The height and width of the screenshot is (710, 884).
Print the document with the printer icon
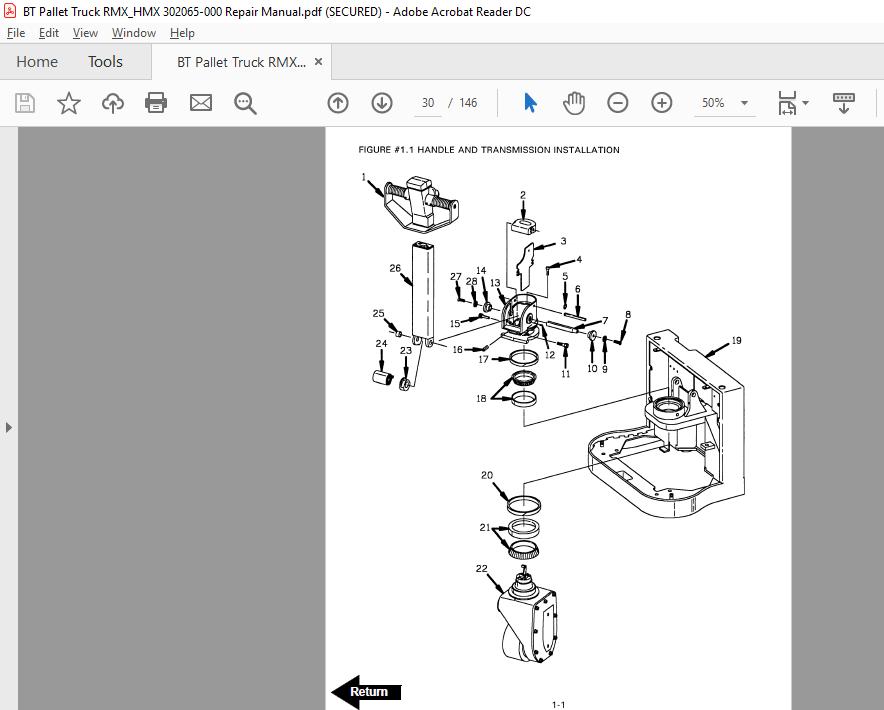pos(156,103)
